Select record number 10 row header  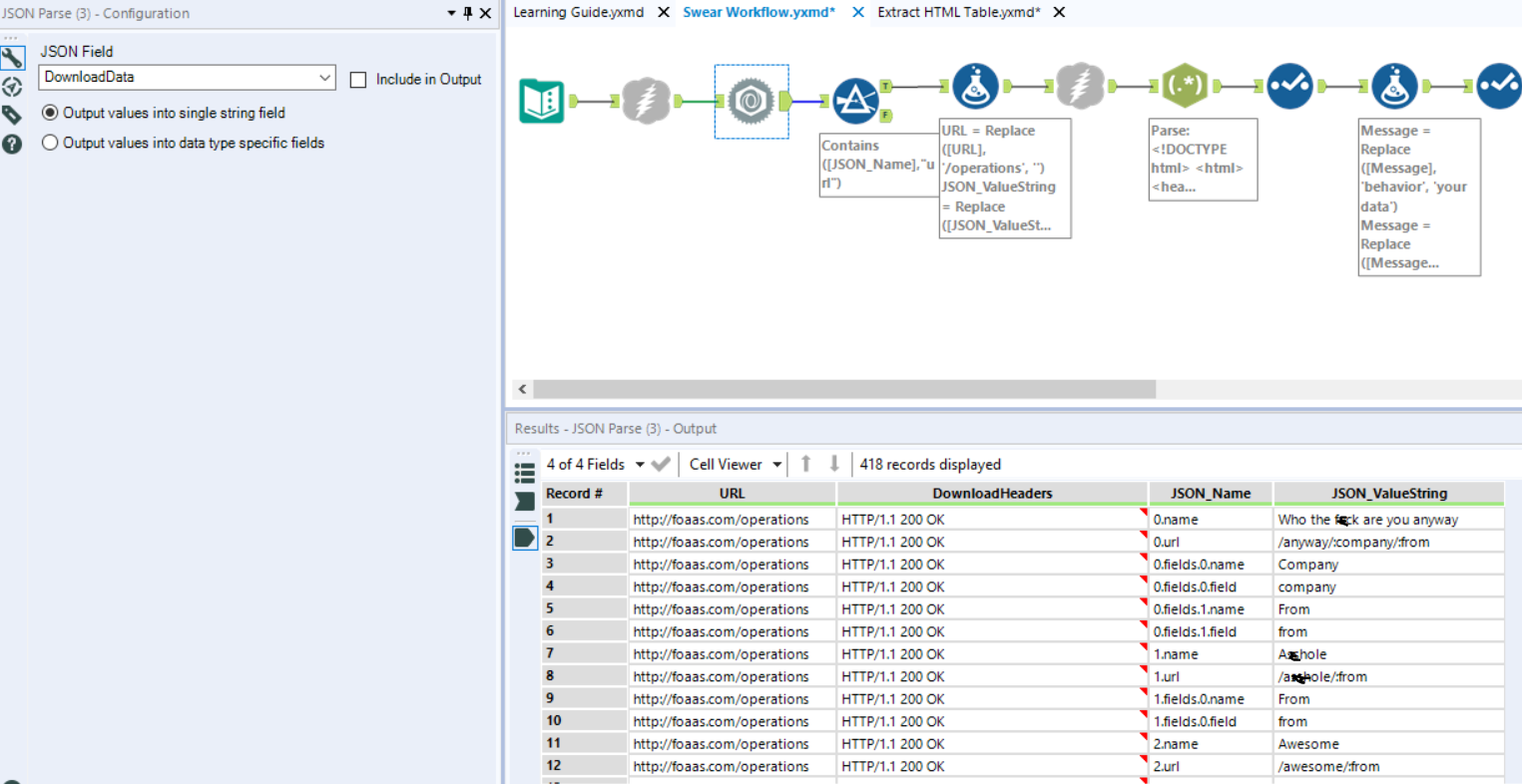click(585, 722)
